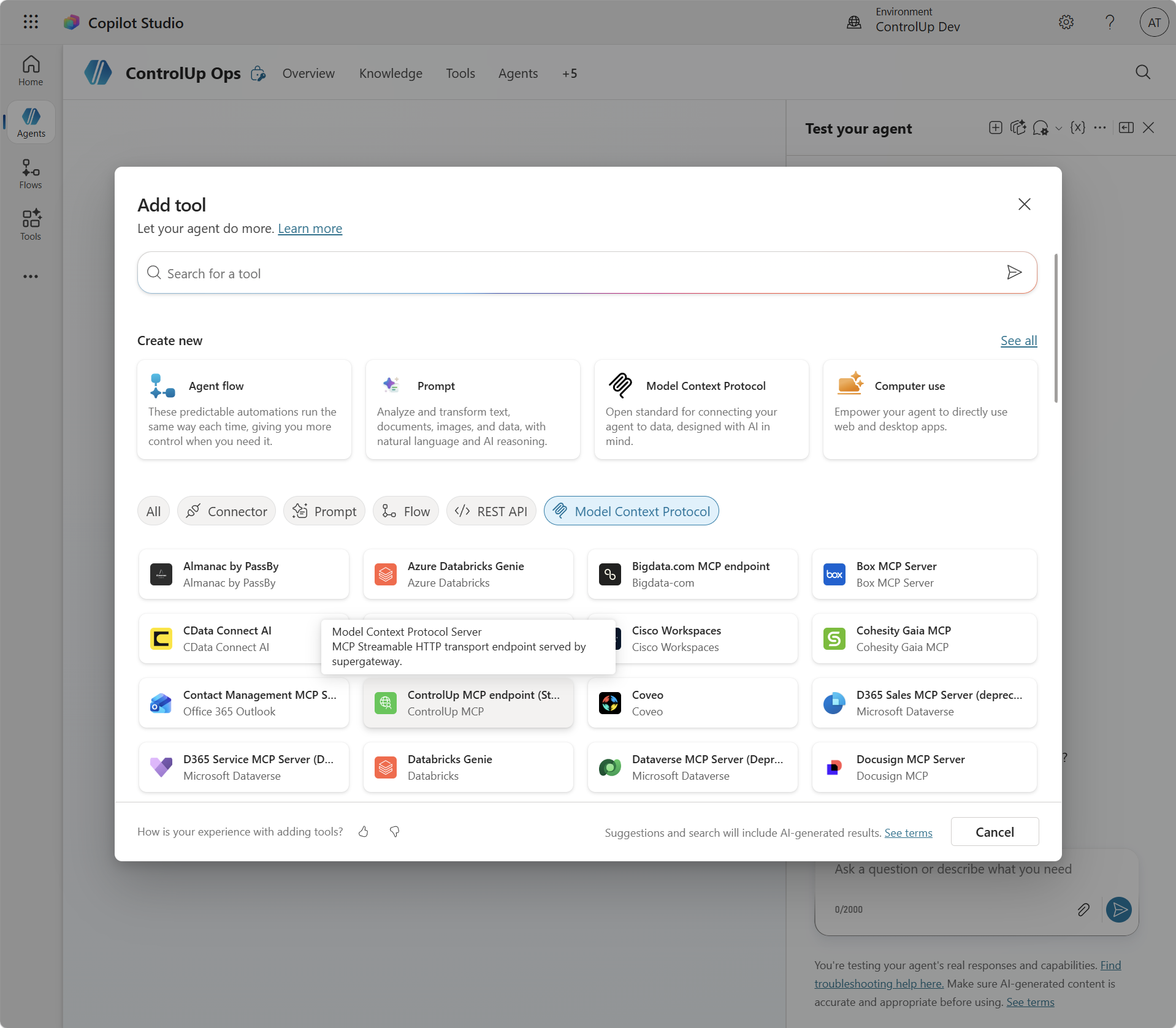Switch to the Knowledge tab
Viewport: 1176px width, 1028px height.
tap(391, 74)
